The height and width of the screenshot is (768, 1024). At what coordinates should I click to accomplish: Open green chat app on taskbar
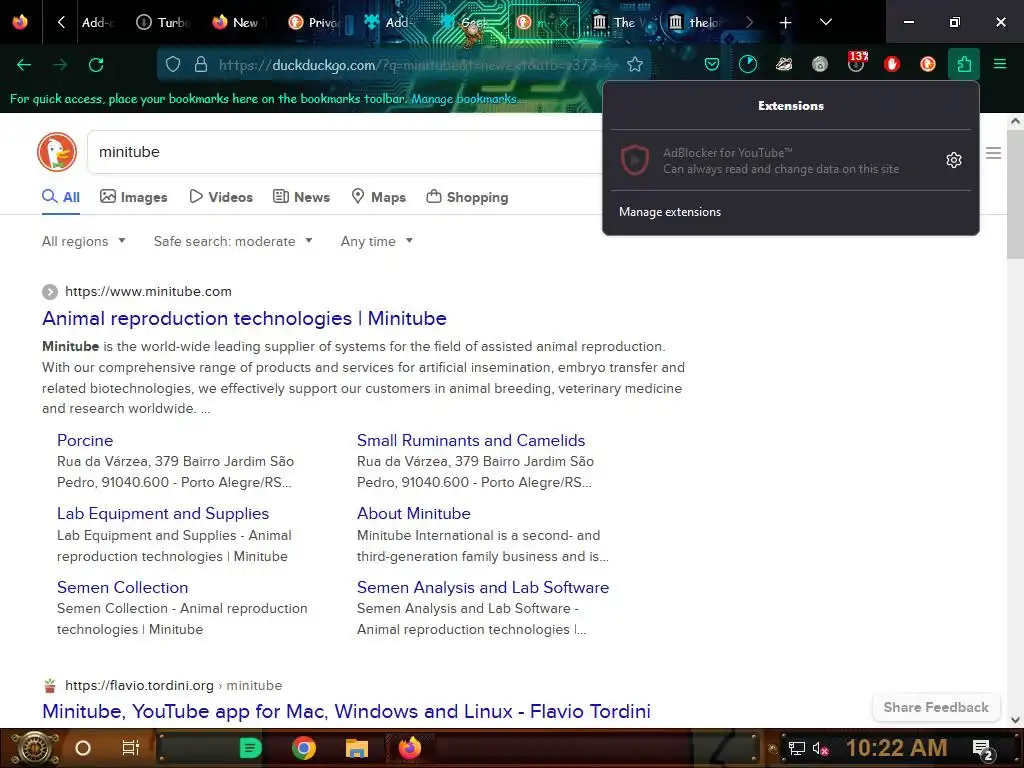click(250, 748)
